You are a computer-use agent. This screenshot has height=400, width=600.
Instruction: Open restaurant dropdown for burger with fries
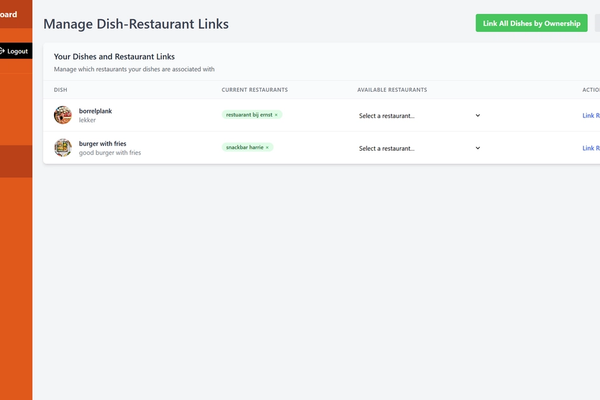click(x=419, y=148)
